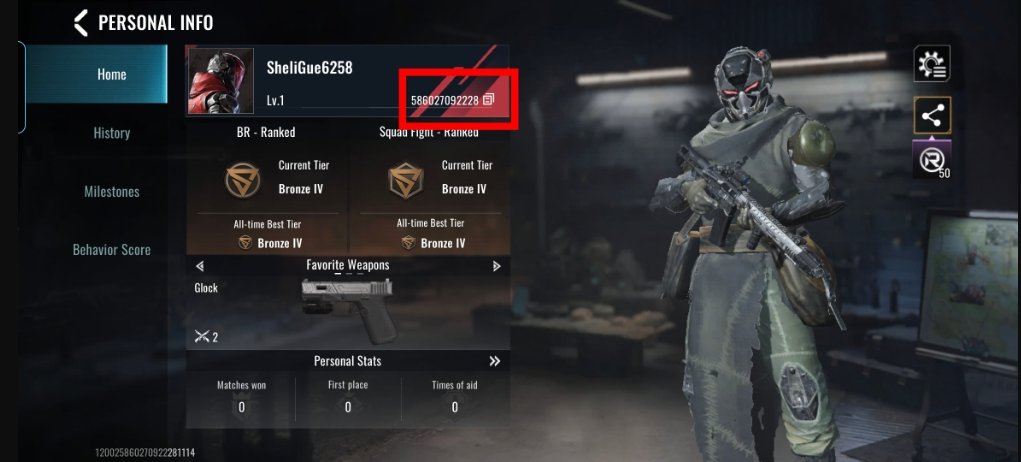Viewport: 1021px width, 462px height.
Task: Tap the share icon
Action: tap(932, 116)
